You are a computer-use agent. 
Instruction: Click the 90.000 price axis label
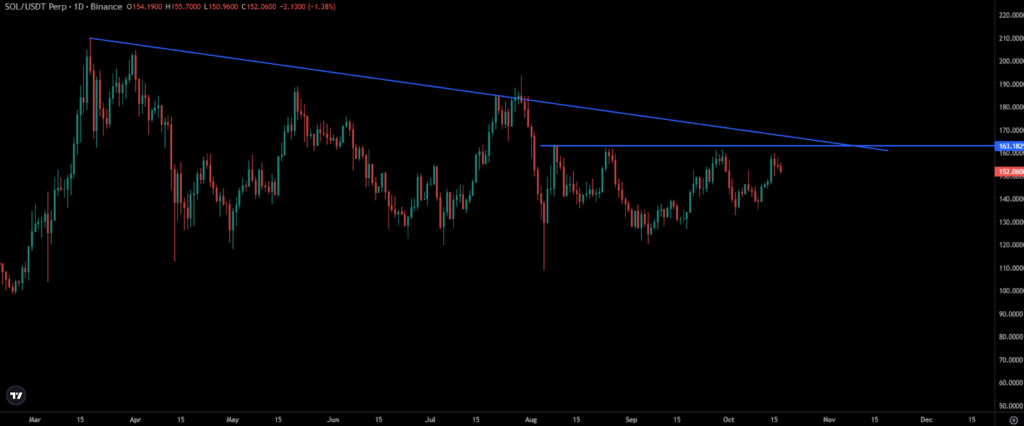pos(1011,314)
